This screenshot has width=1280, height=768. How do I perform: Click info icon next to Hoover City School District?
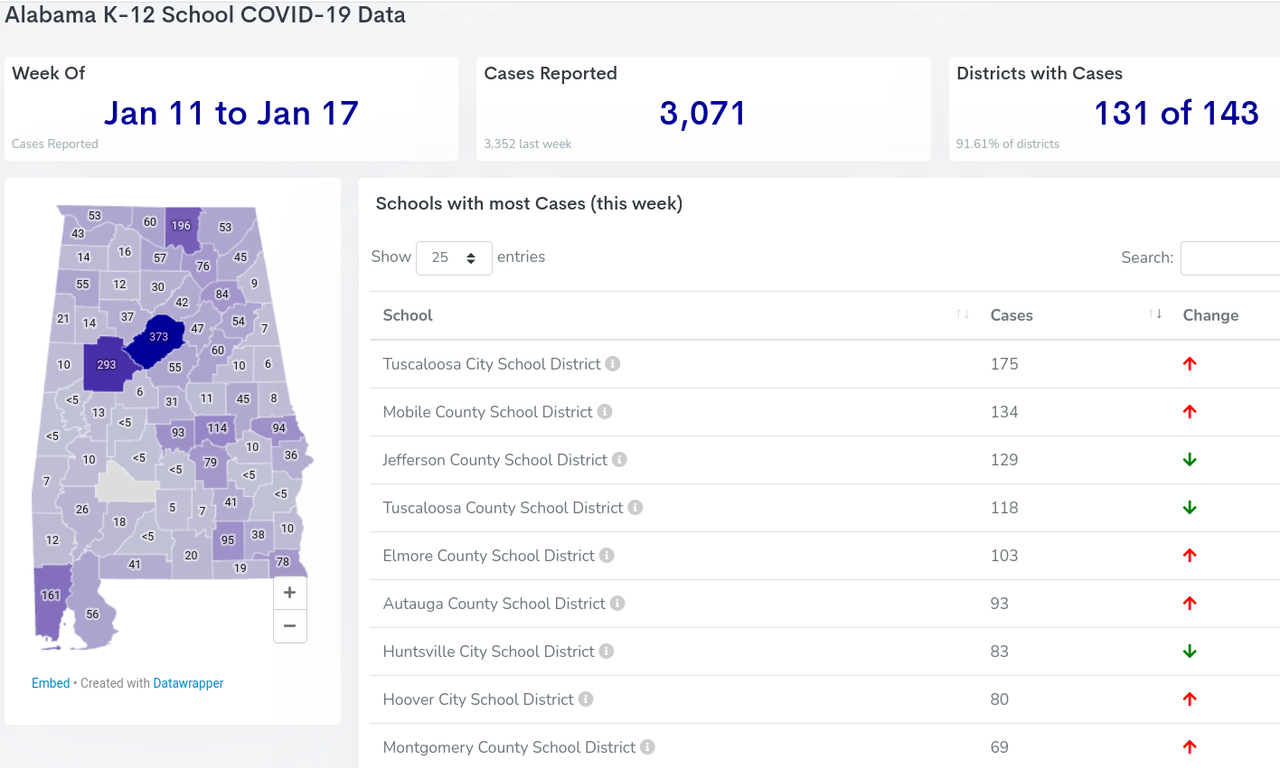586,700
